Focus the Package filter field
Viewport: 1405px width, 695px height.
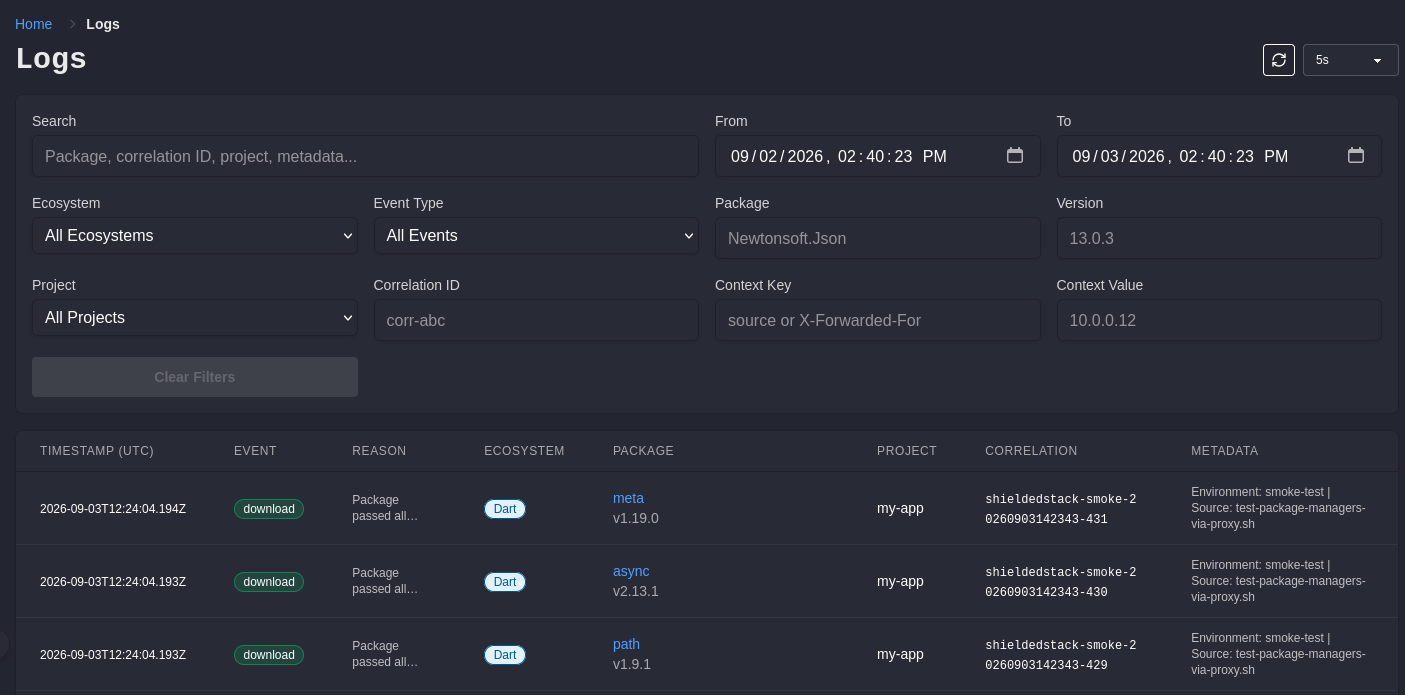click(878, 238)
